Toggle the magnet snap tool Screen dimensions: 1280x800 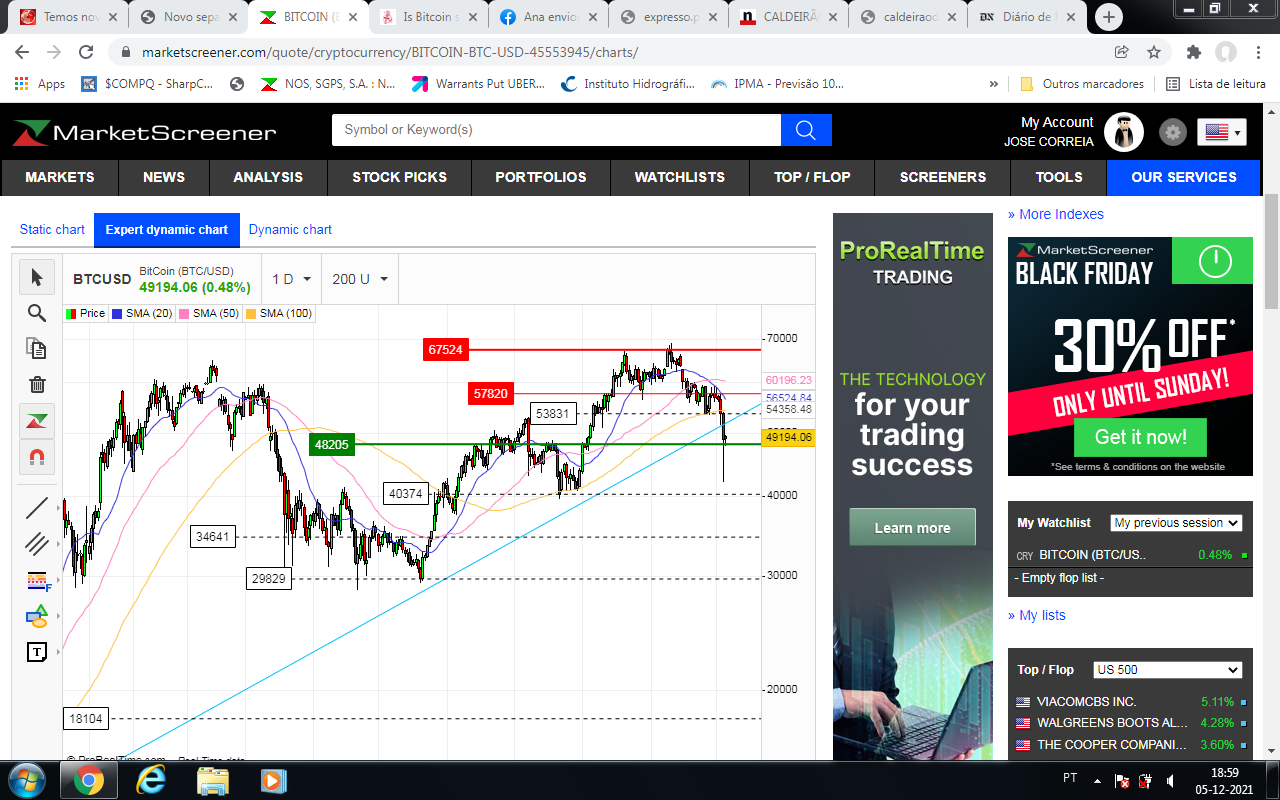pos(37,457)
